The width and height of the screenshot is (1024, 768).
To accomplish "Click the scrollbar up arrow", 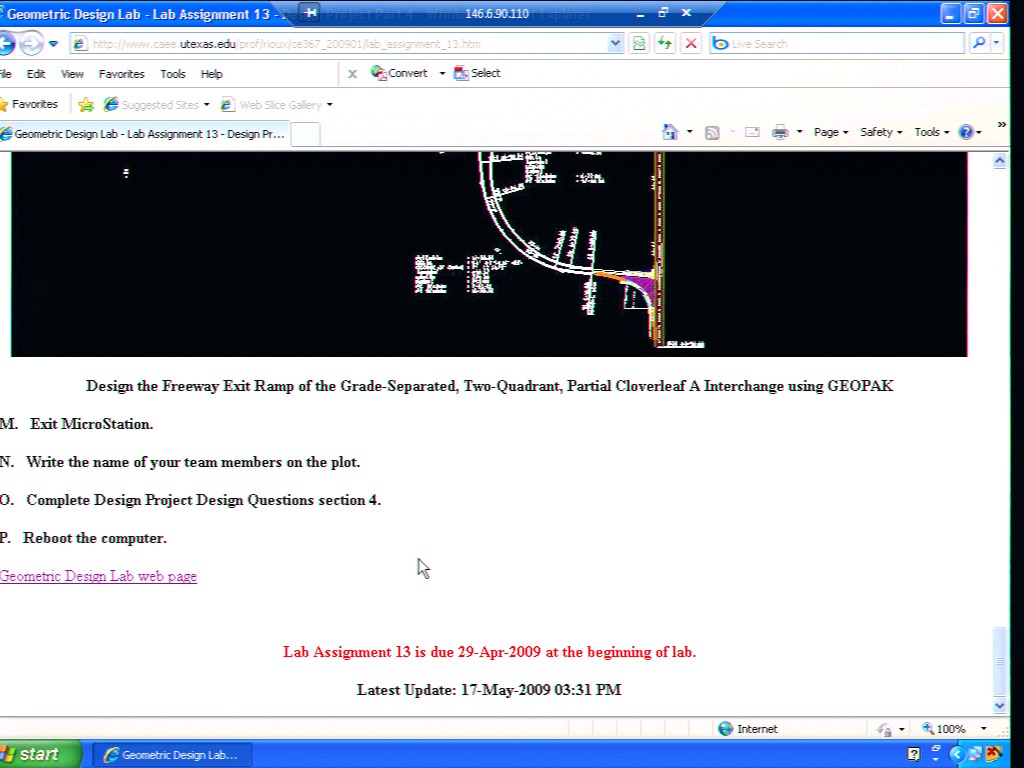I will tap(1000, 161).
